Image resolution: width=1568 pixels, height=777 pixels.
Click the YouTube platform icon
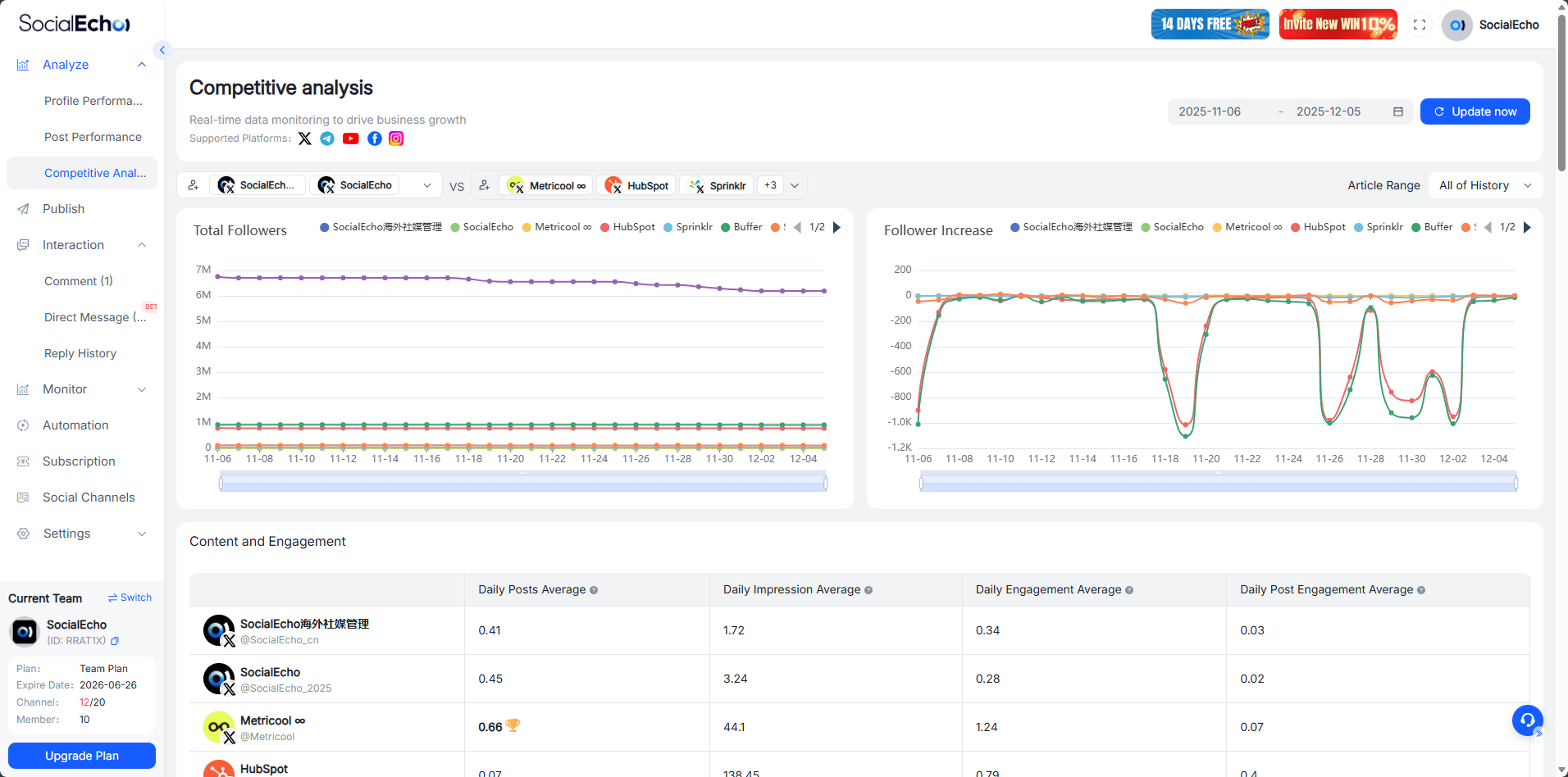351,139
